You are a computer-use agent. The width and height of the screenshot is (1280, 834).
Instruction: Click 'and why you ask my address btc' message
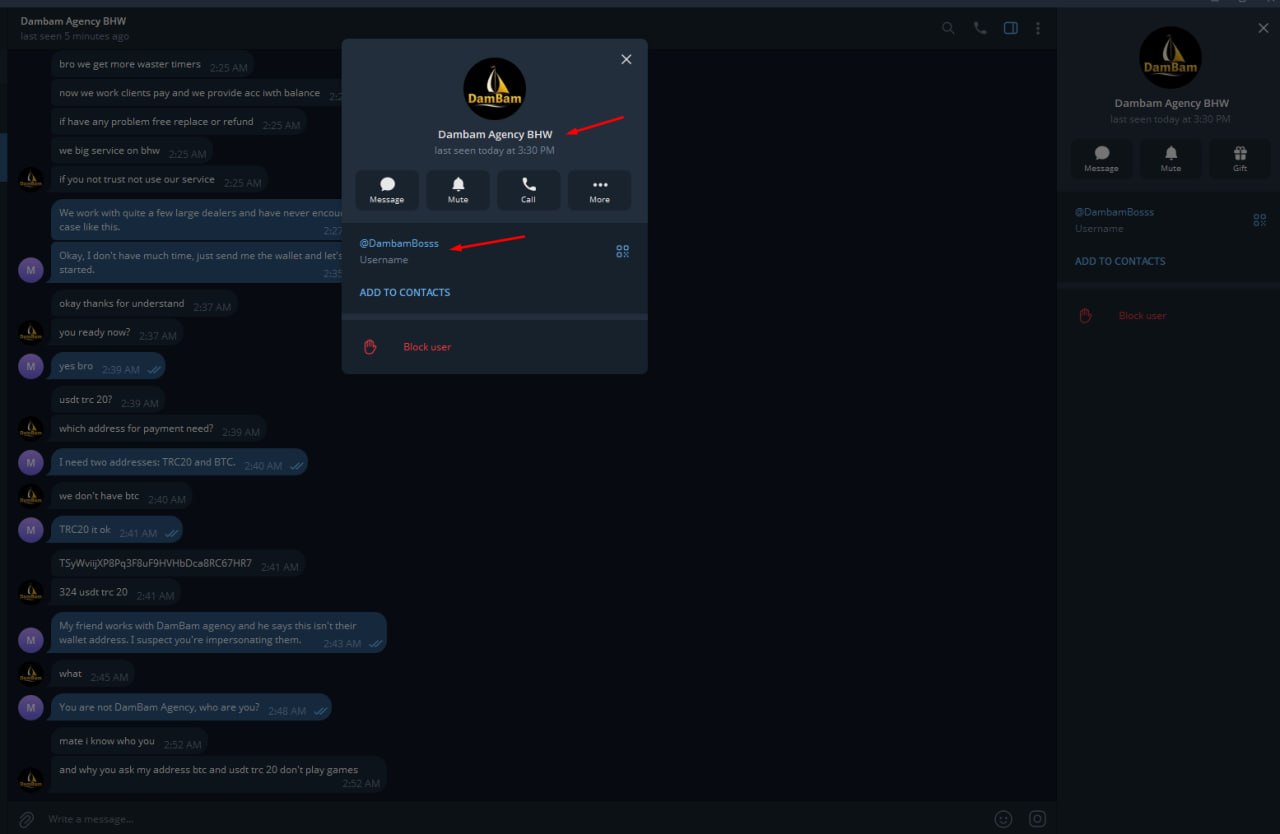(219, 774)
